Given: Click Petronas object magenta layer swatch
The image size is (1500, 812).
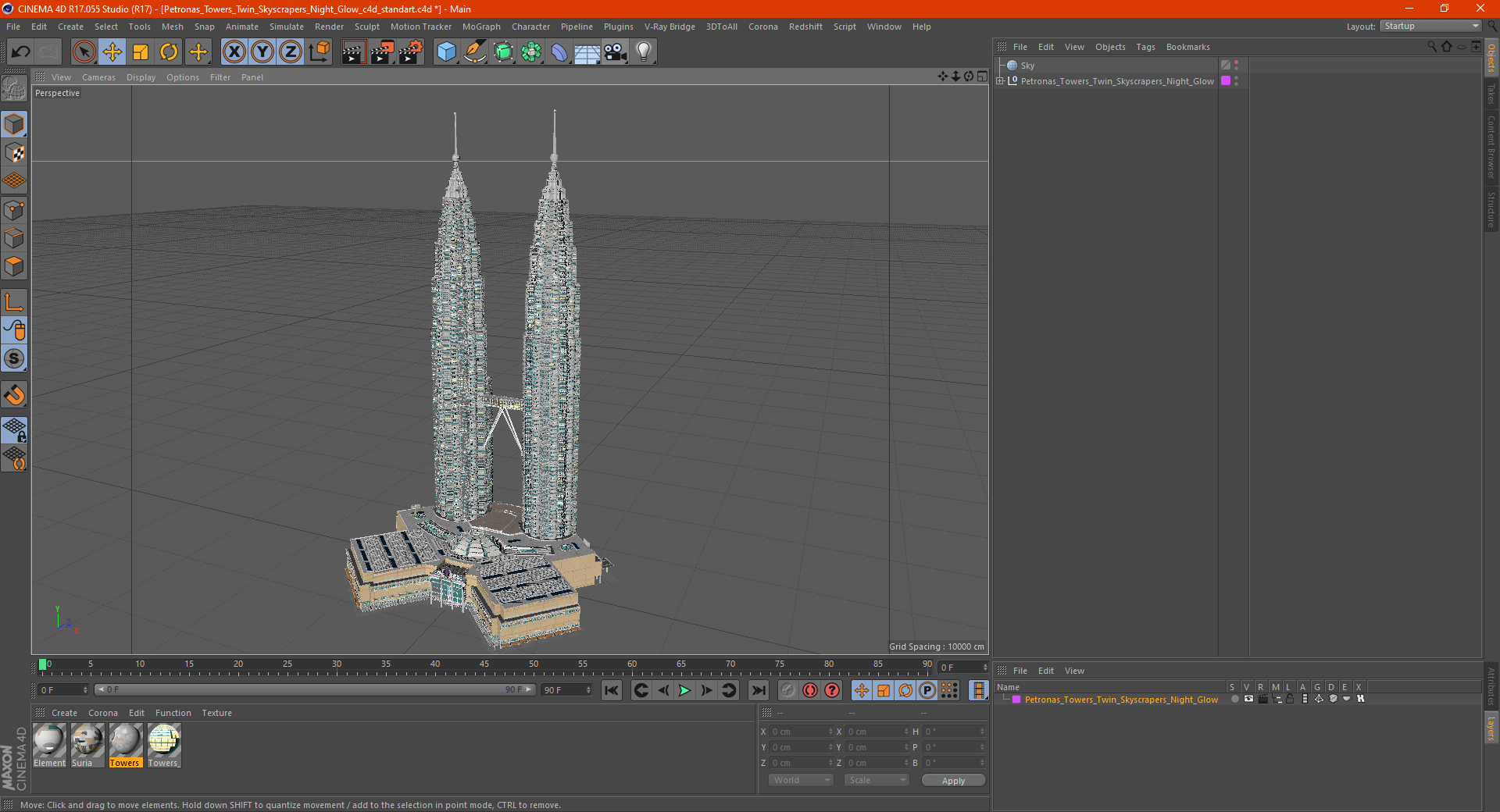Looking at the screenshot, I should click(1226, 80).
